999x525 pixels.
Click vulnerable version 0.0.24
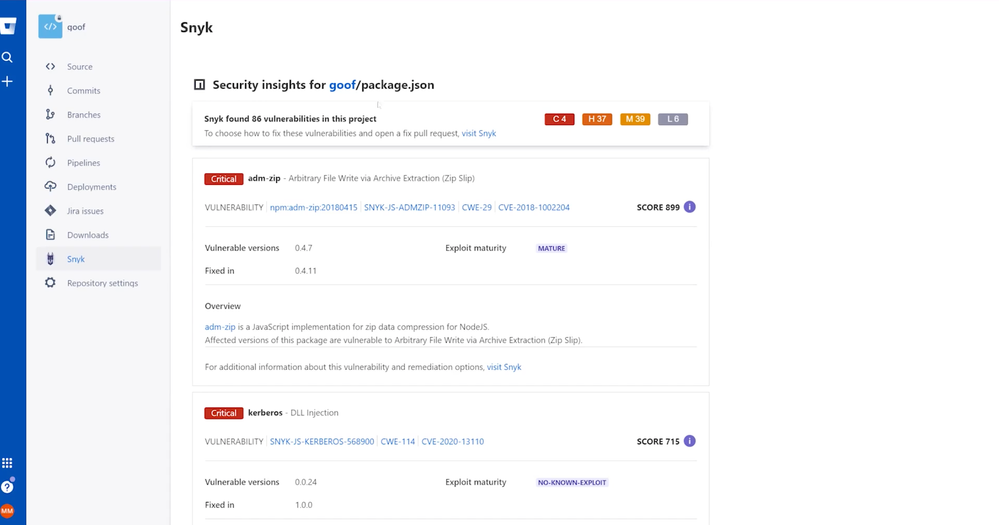point(306,482)
